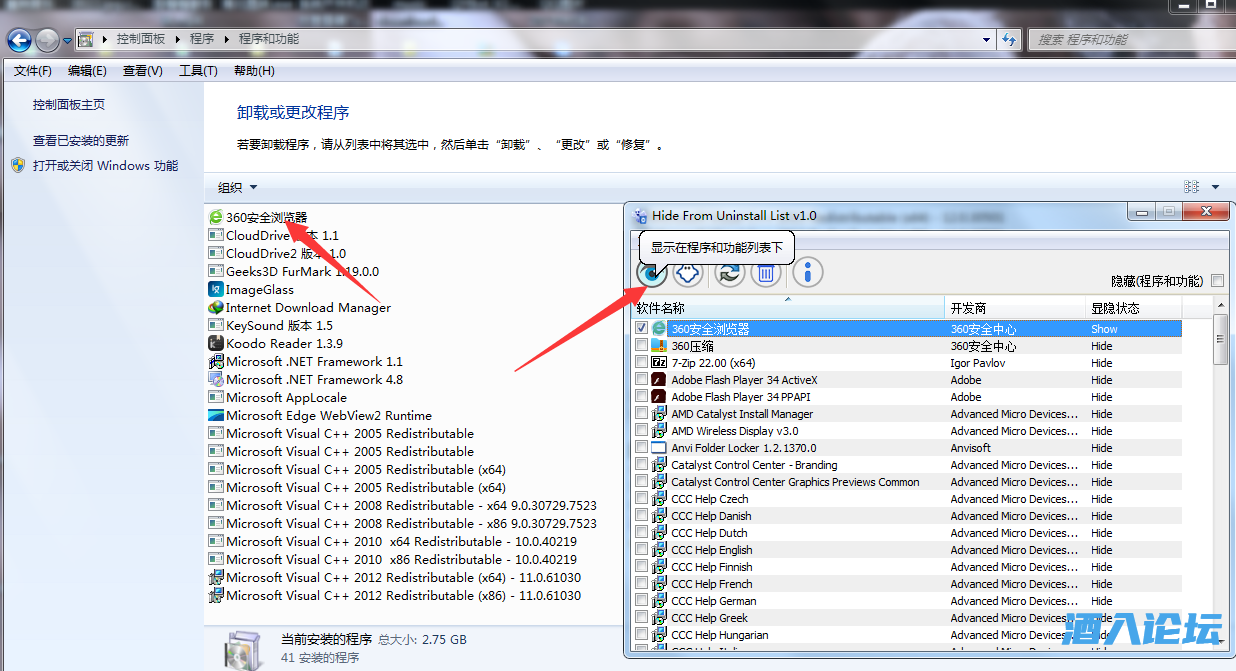Click the Geeks3D FurMark icon
This screenshot has height=671, width=1236.
point(215,271)
